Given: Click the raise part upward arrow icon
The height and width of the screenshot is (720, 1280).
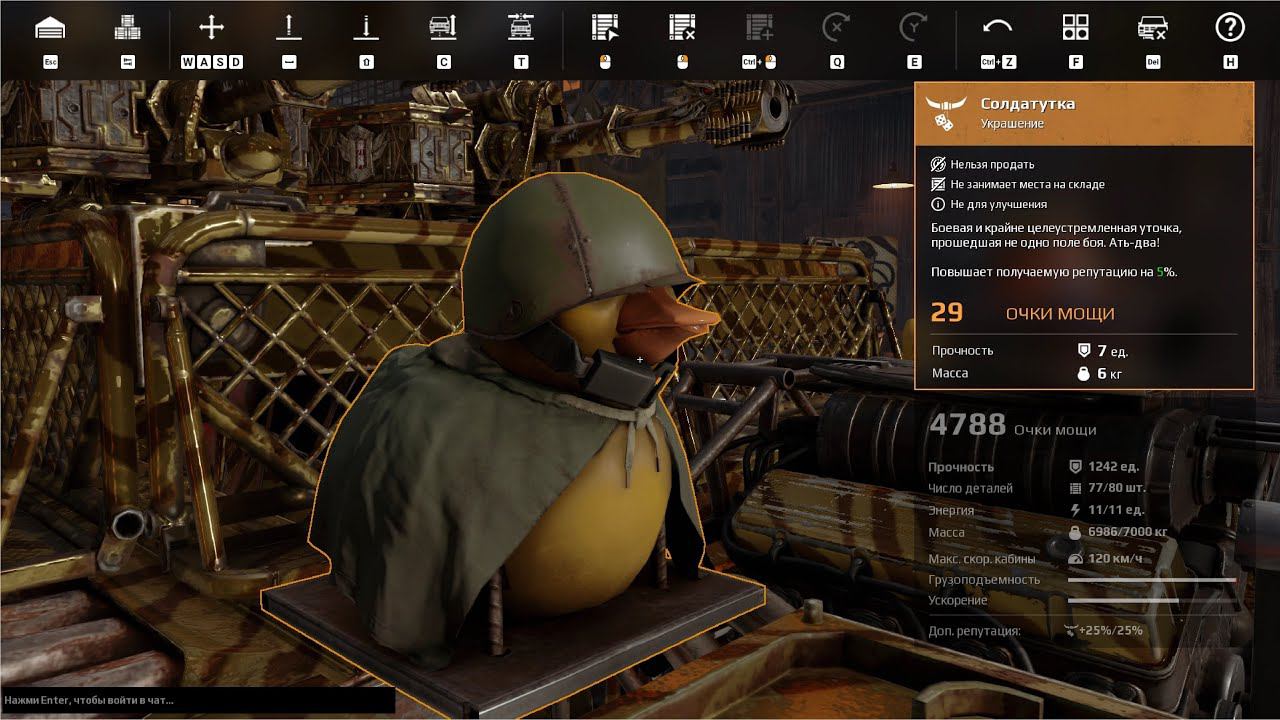Looking at the screenshot, I should [x=289, y=28].
